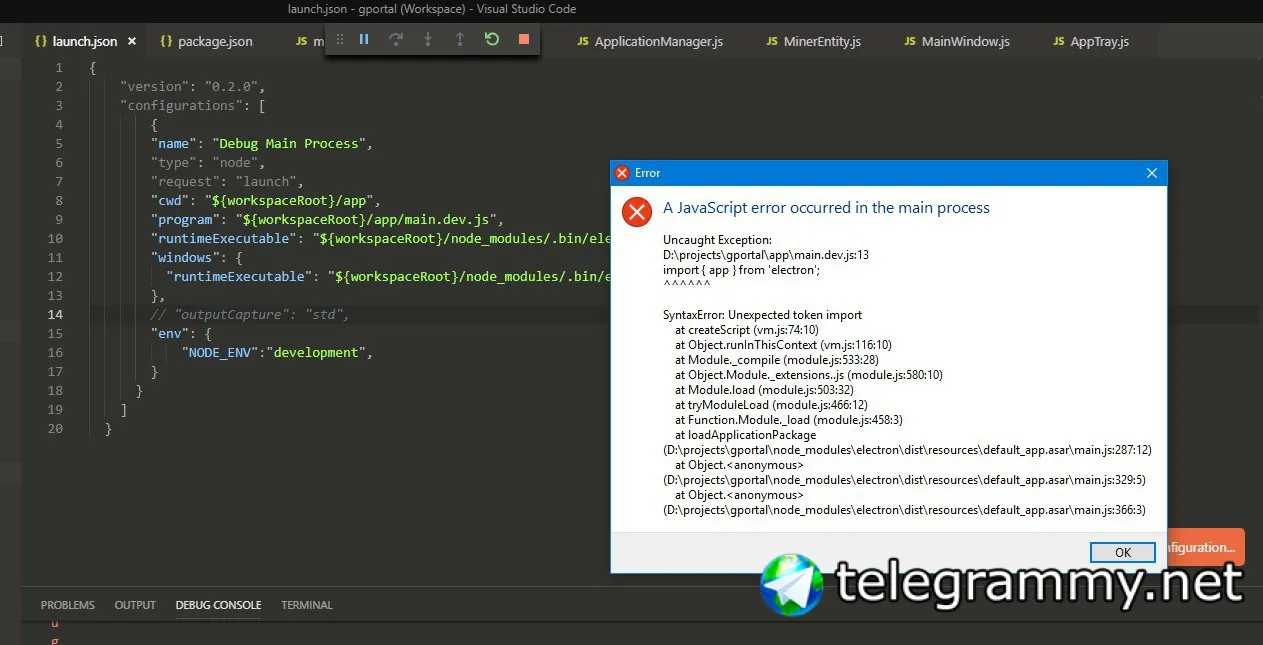The image size is (1263, 645).
Task: Click OK in the Error dialog
Action: pos(1123,552)
